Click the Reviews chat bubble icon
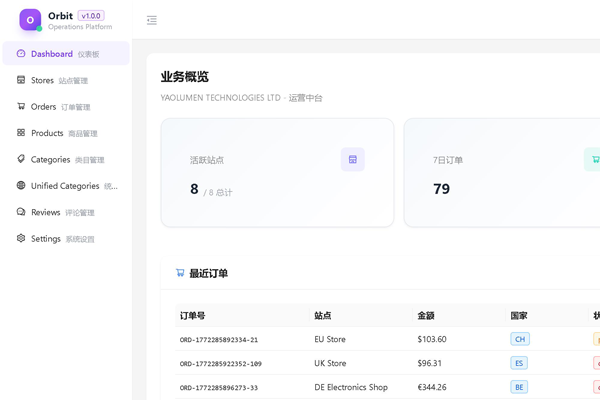Image resolution: width=600 pixels, height=400 pixels. pos(21,212)
